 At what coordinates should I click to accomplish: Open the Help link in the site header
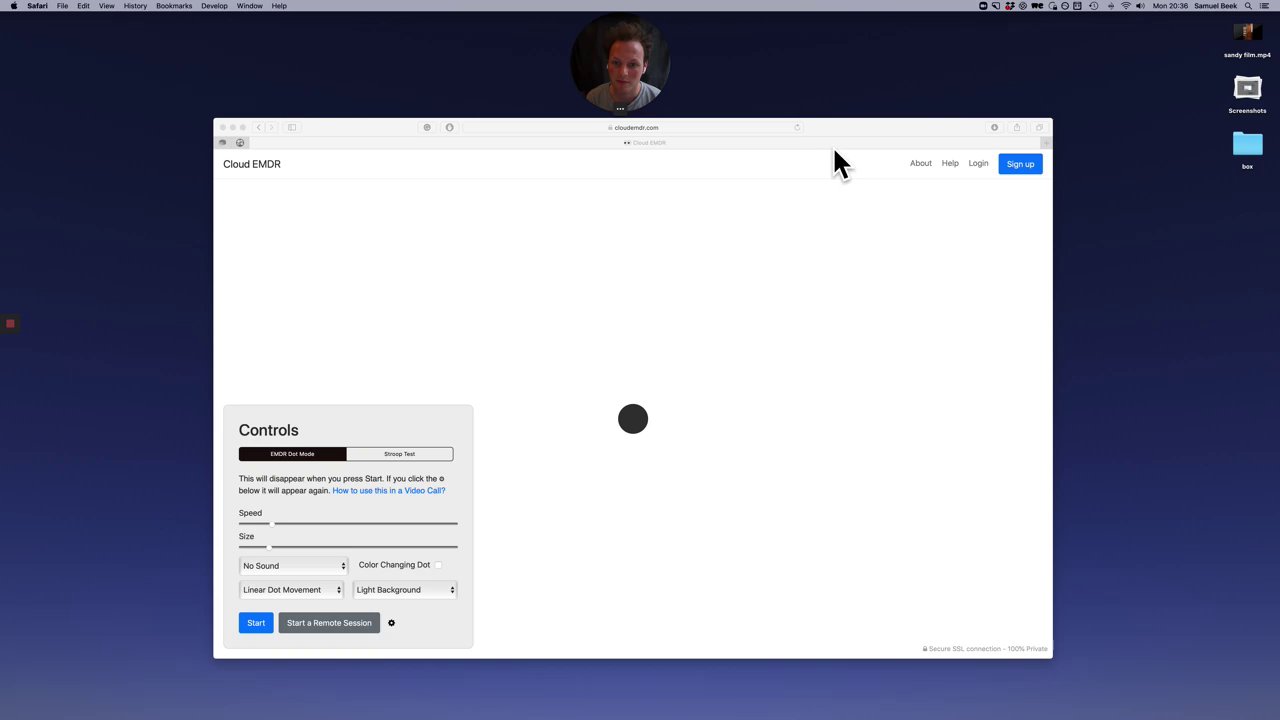pos(950,163)
